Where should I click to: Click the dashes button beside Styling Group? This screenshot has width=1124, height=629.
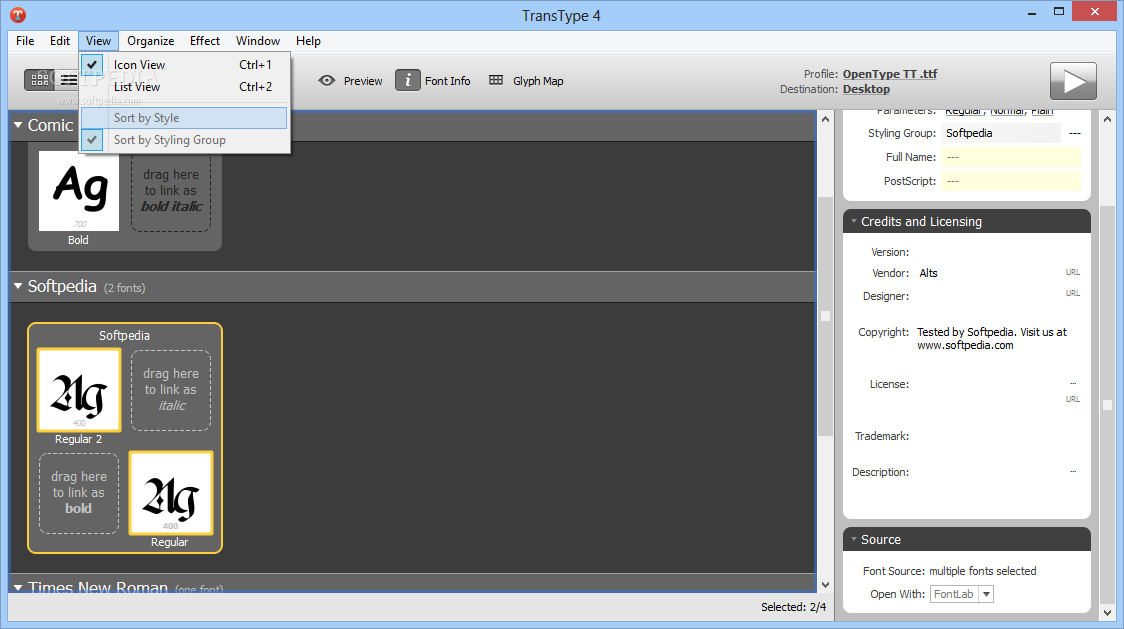1075,133
